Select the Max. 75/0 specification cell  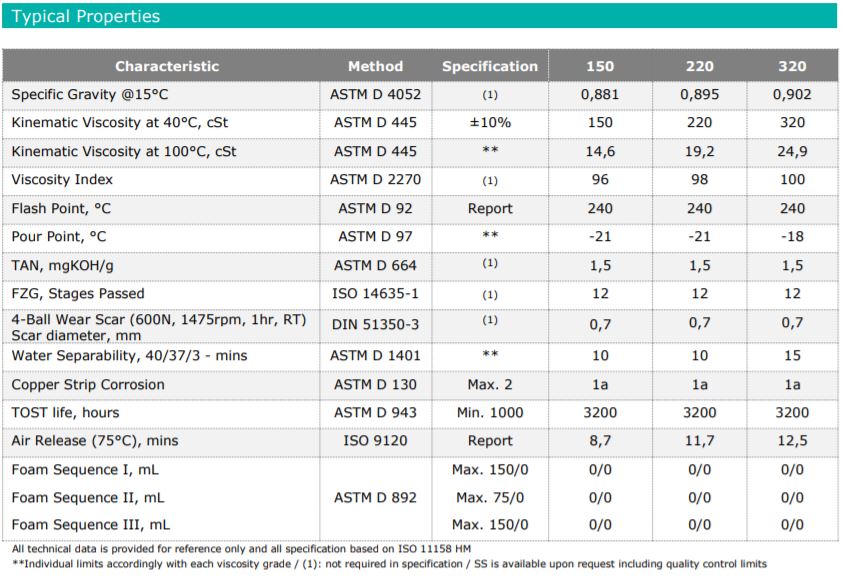[490, 497]
